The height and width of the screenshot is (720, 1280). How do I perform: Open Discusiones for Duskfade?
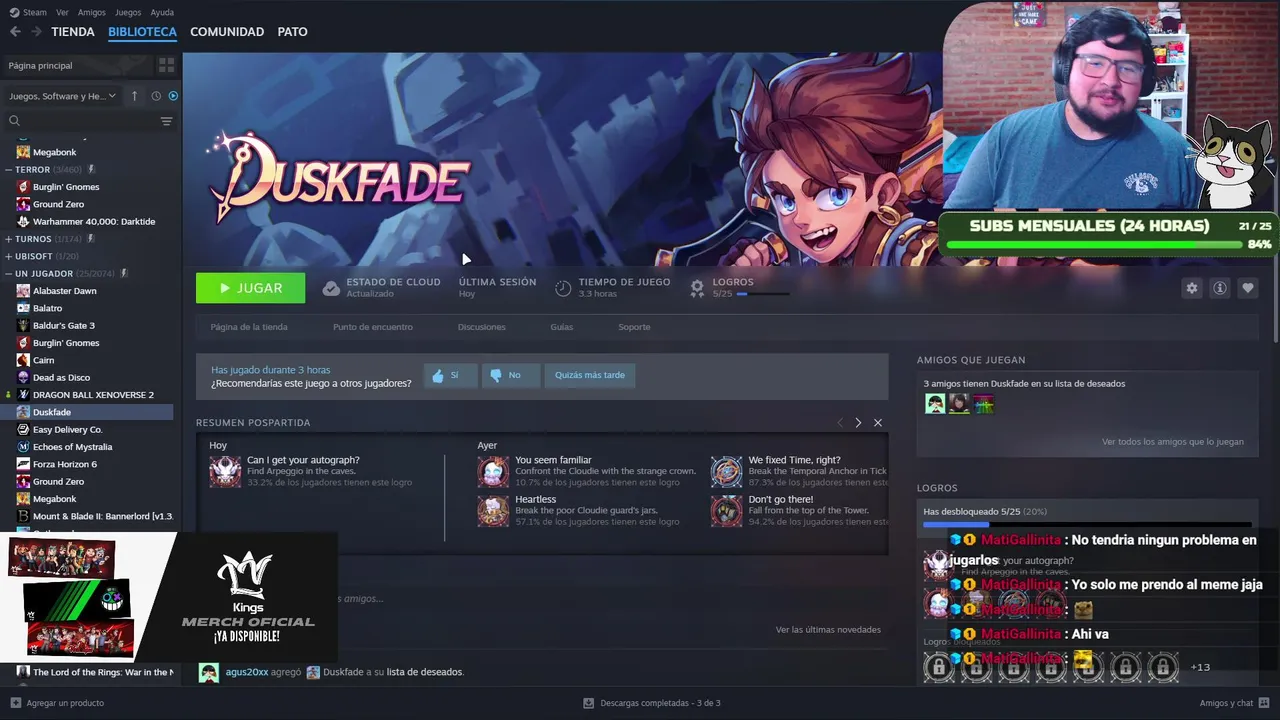coord(482,327)
